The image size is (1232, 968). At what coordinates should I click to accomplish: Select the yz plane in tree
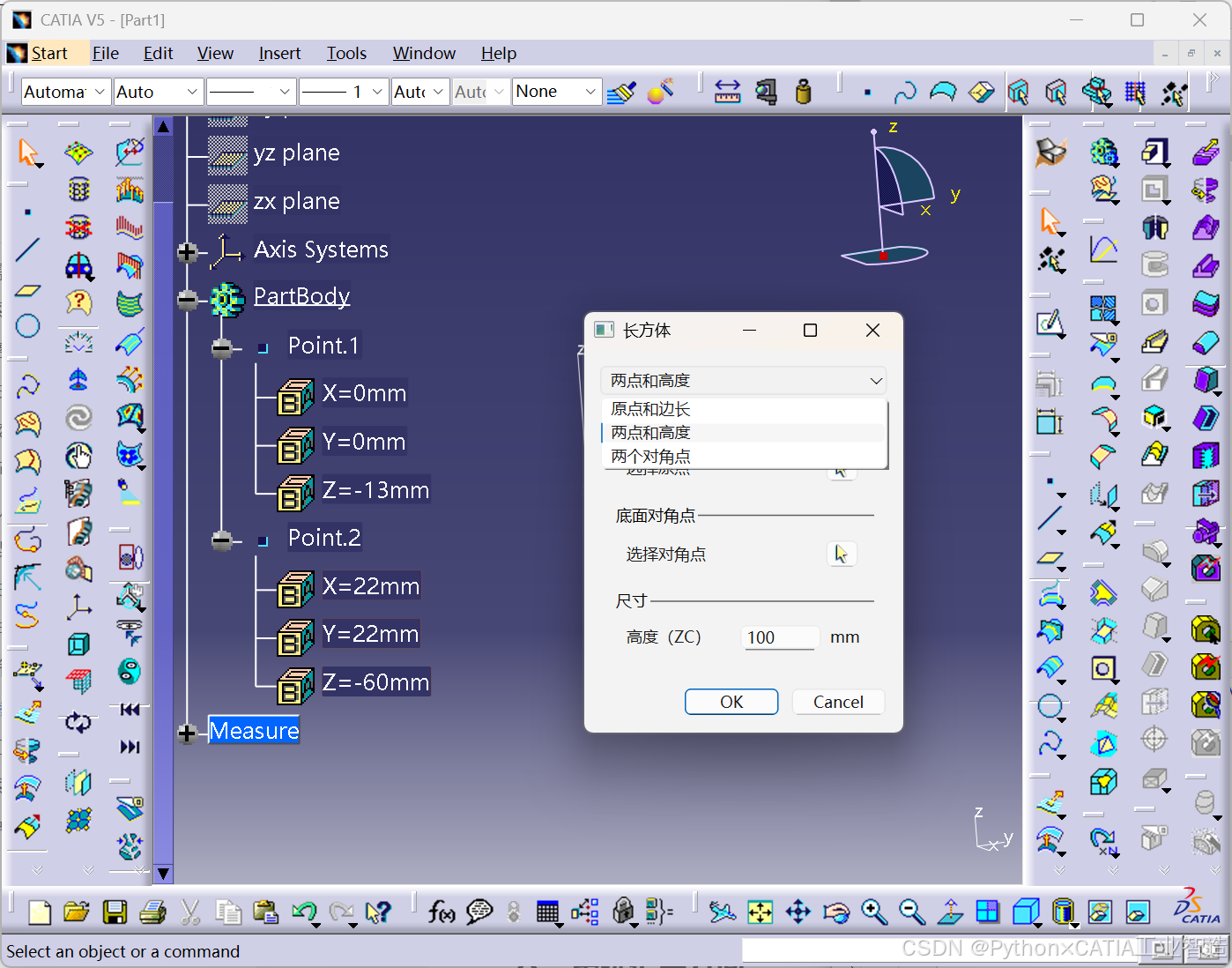point(296,153)
